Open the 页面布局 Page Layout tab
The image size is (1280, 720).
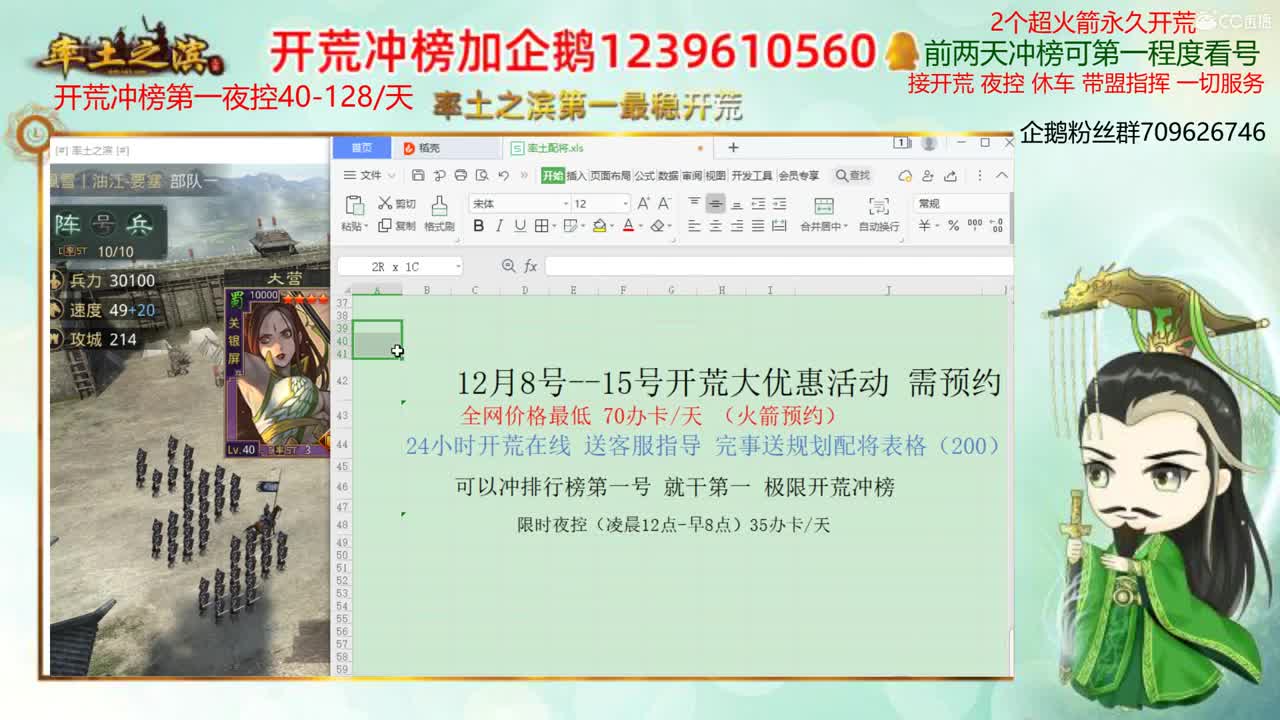click(610, 176)
